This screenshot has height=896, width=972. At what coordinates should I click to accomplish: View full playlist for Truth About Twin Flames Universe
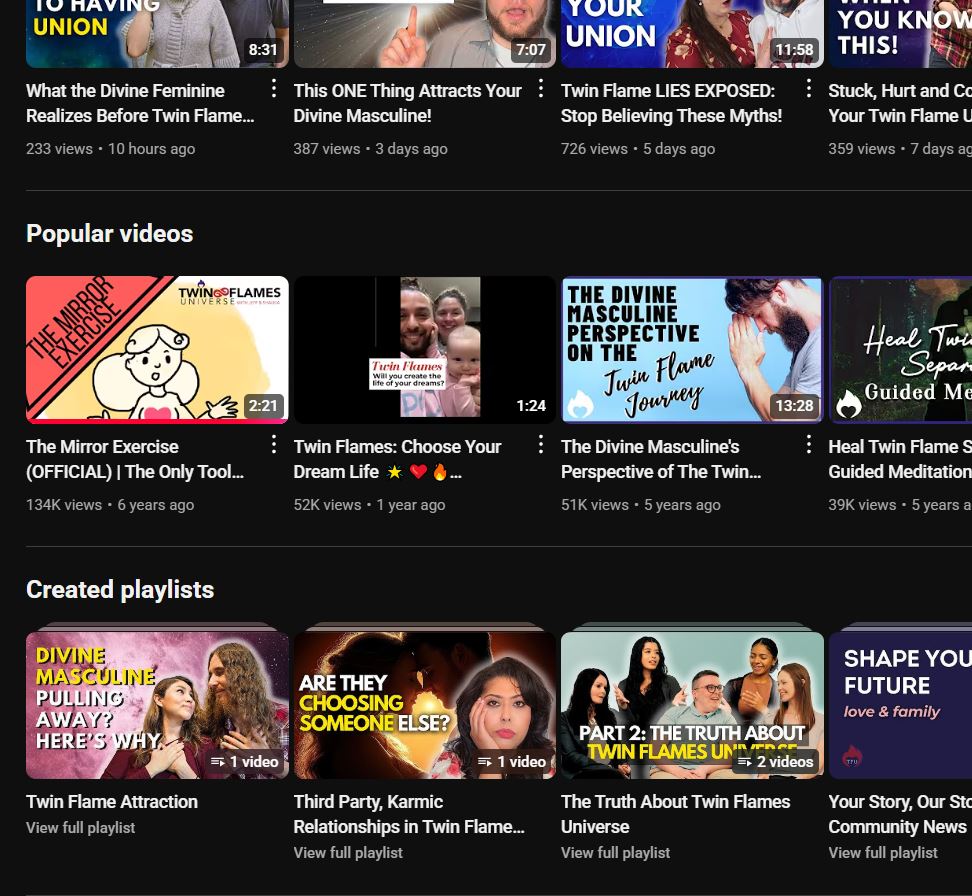pos(615,853)
